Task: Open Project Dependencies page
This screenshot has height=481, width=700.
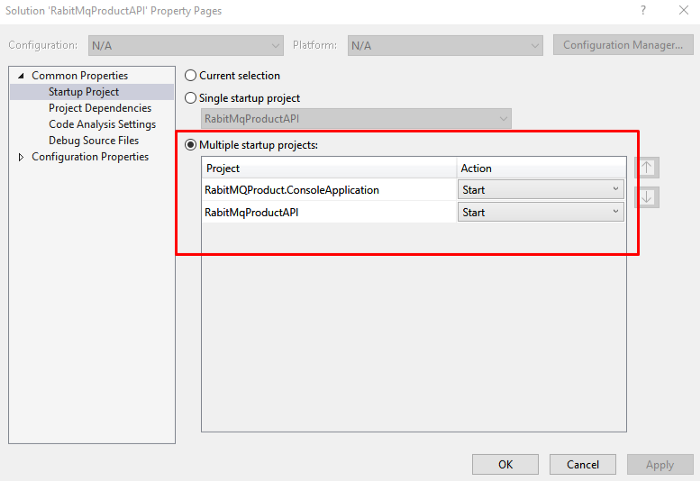Action: click(100, 108)
